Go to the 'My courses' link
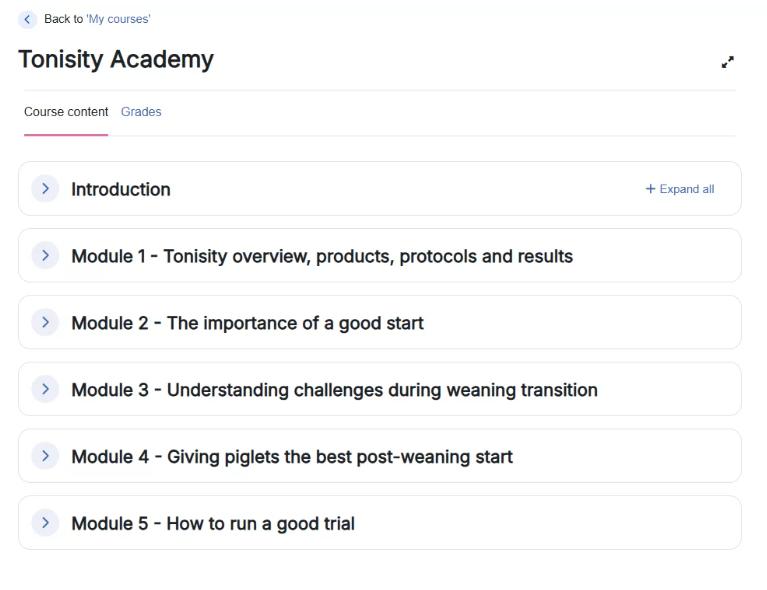The width and height of the screenshot is (767, 590). (x=118, y=19)
